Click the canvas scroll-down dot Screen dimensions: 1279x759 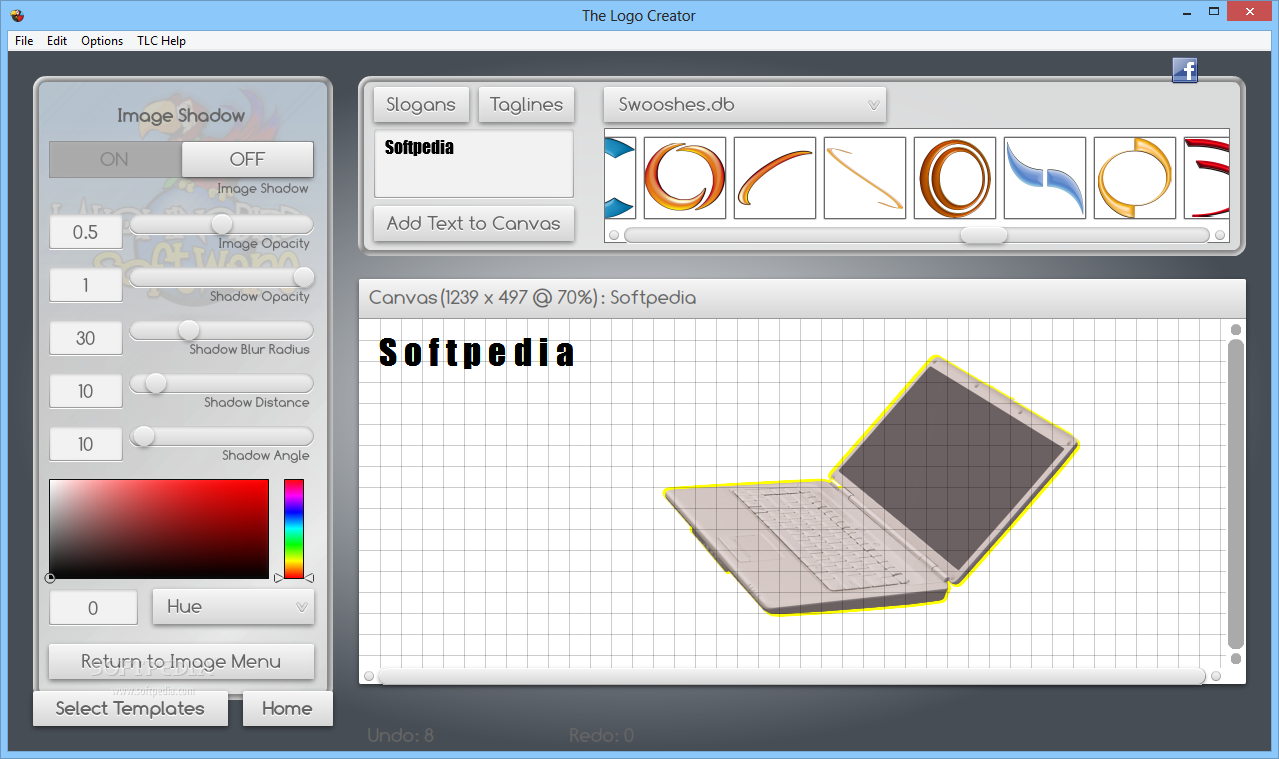tap(1236, 659)
